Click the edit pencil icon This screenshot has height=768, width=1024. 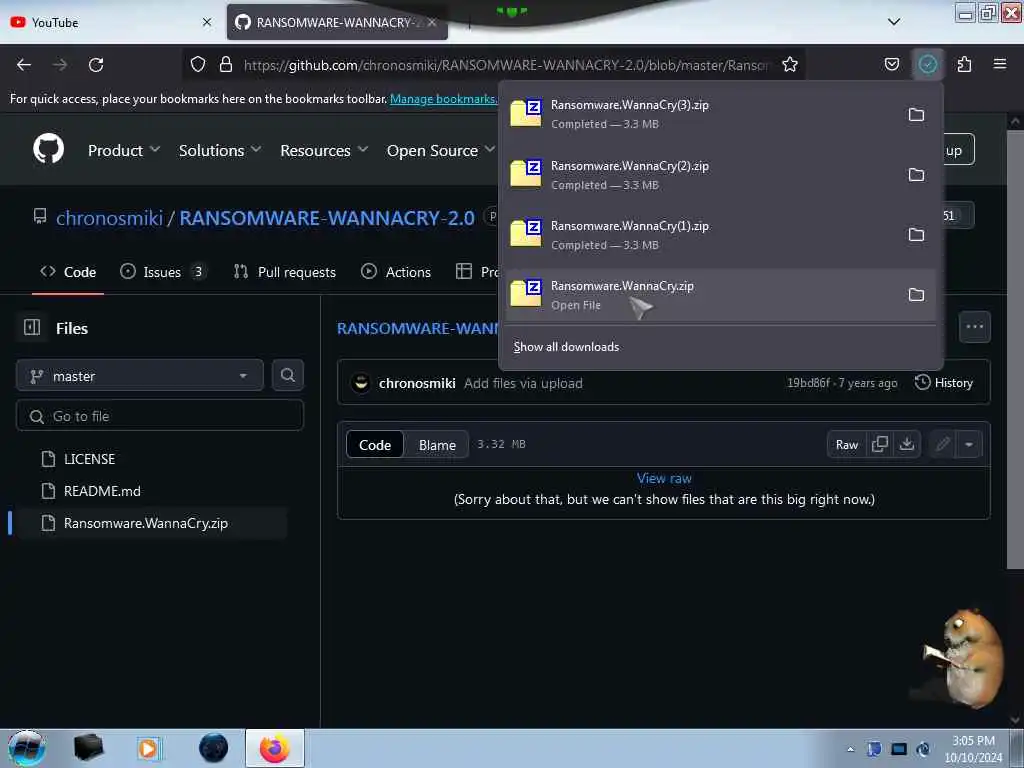coord(942,445)
